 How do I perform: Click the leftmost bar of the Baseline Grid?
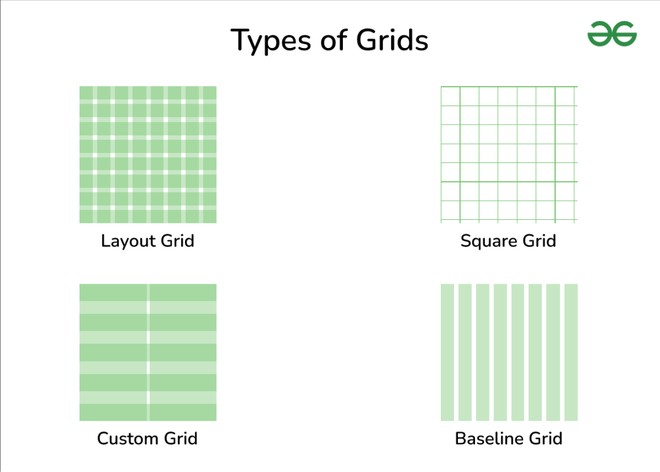pyautogui.click(x=447, y=352)
